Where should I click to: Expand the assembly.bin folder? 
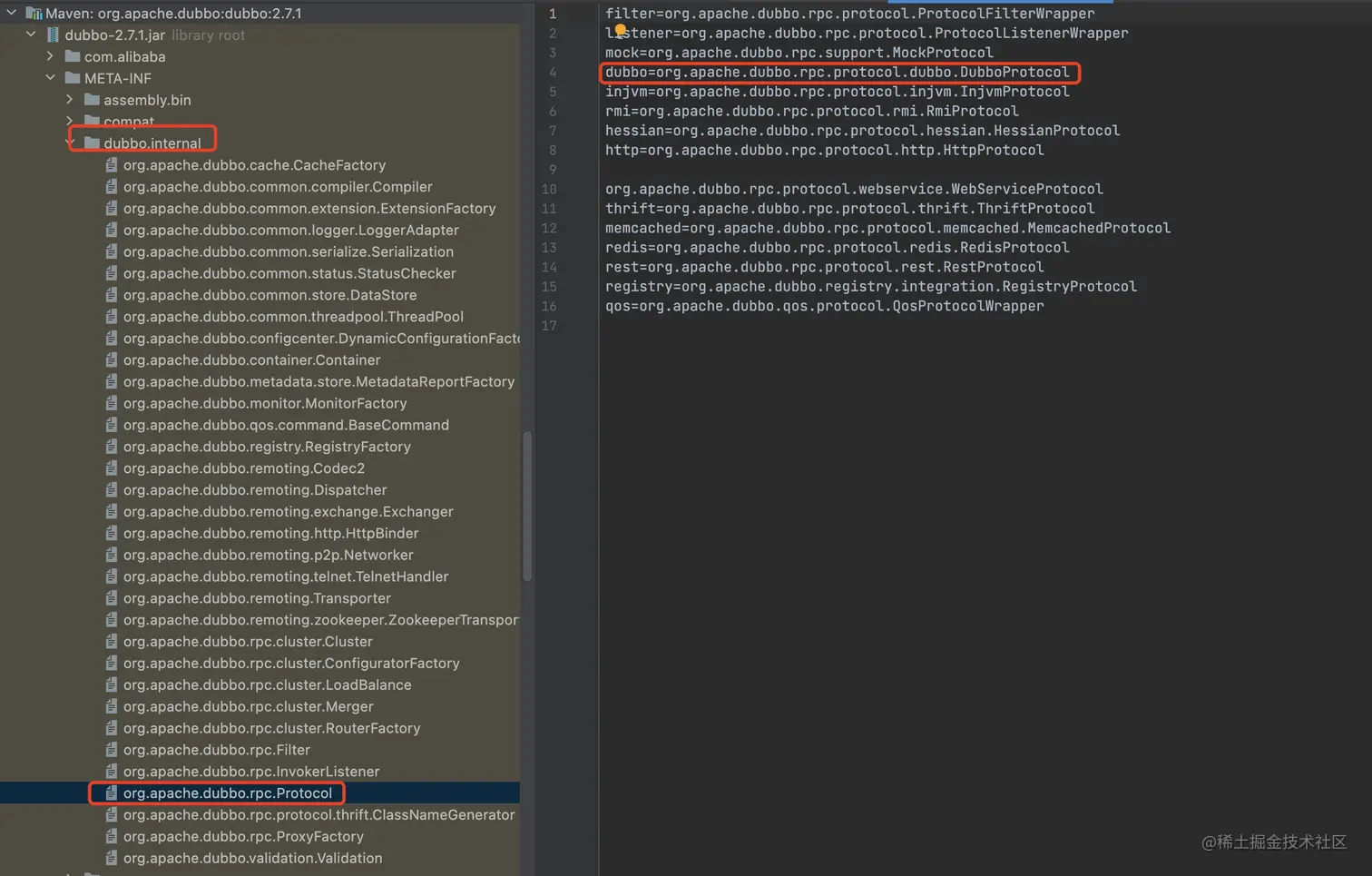(70, 100)
